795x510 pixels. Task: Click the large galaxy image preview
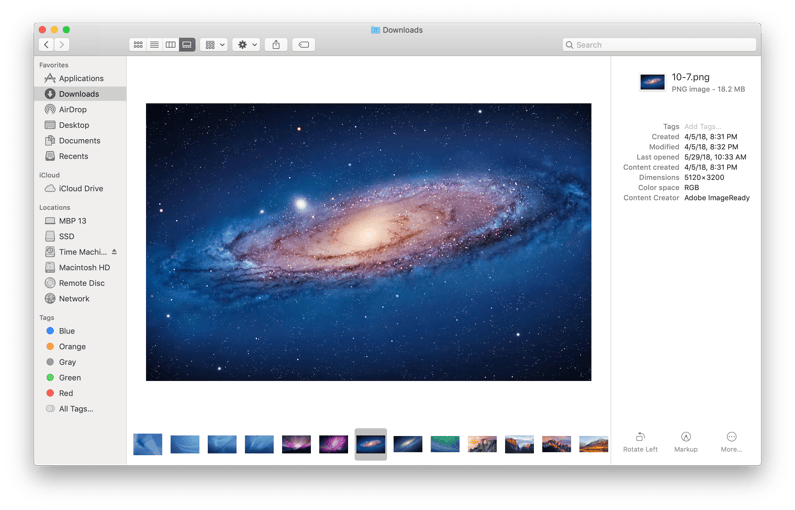pyautogui.click(x=368, y=242)
